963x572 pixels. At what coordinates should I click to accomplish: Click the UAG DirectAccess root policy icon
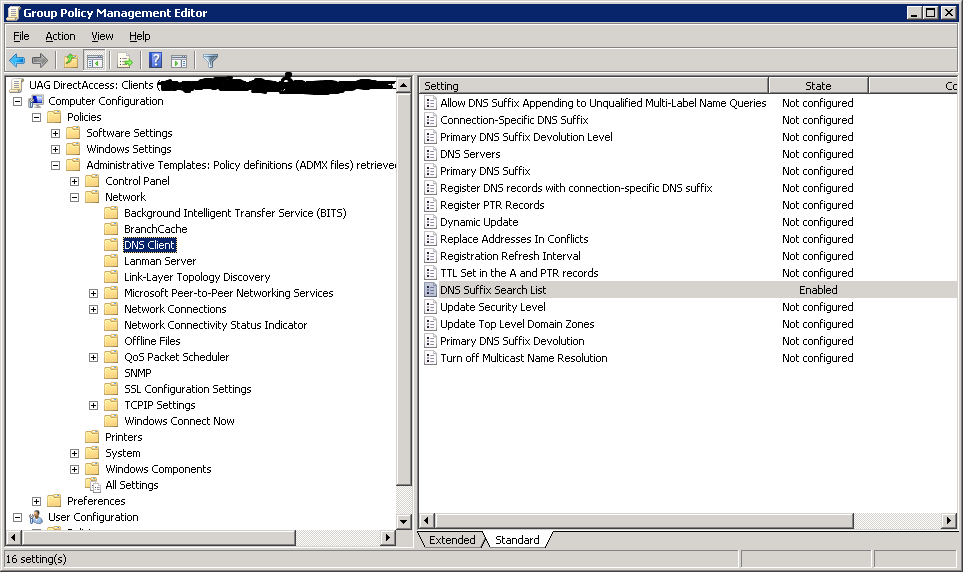click(17, 85)
